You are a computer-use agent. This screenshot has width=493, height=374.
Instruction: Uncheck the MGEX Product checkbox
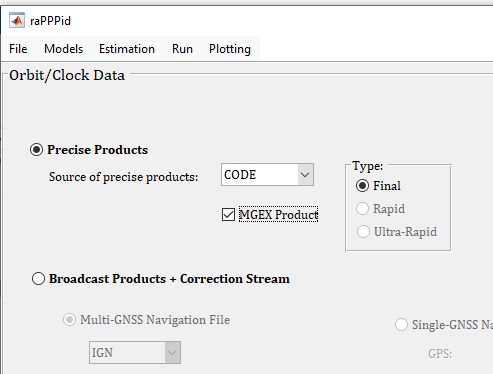[228, 214]
